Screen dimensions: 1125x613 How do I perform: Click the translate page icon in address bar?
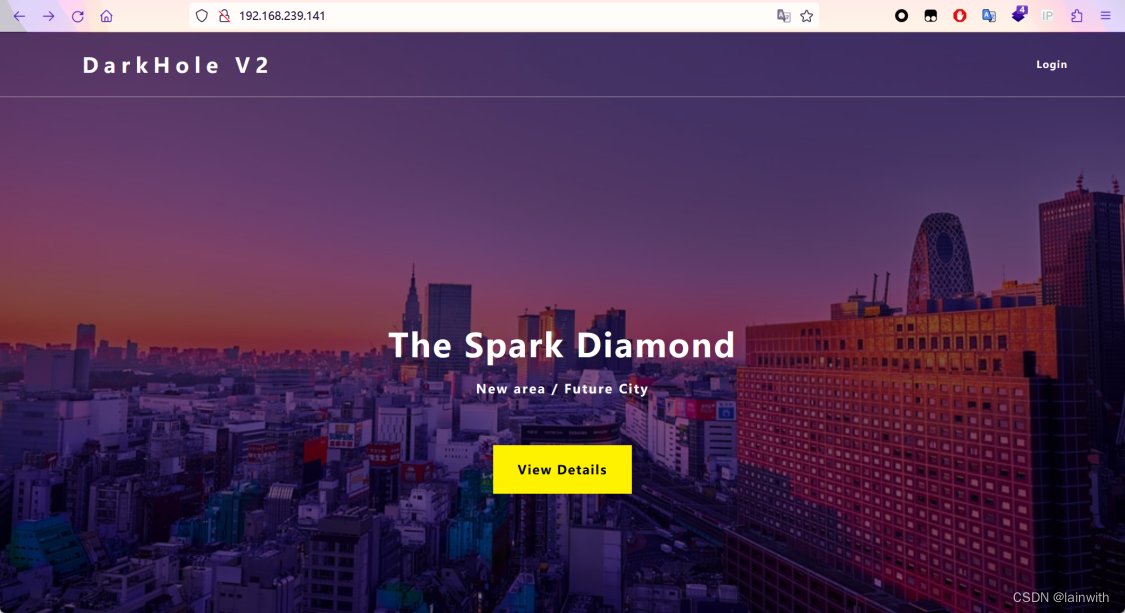pos(783,16)
